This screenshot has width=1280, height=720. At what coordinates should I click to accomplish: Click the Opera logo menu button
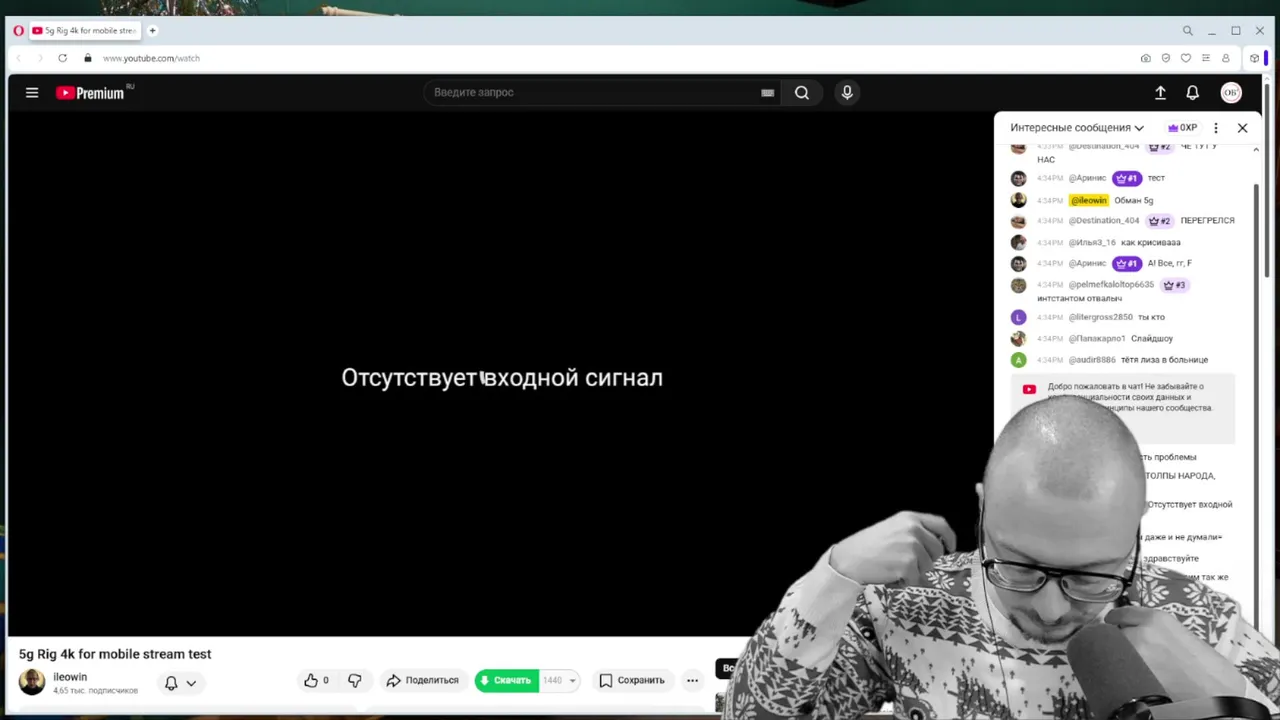point(18,31)
